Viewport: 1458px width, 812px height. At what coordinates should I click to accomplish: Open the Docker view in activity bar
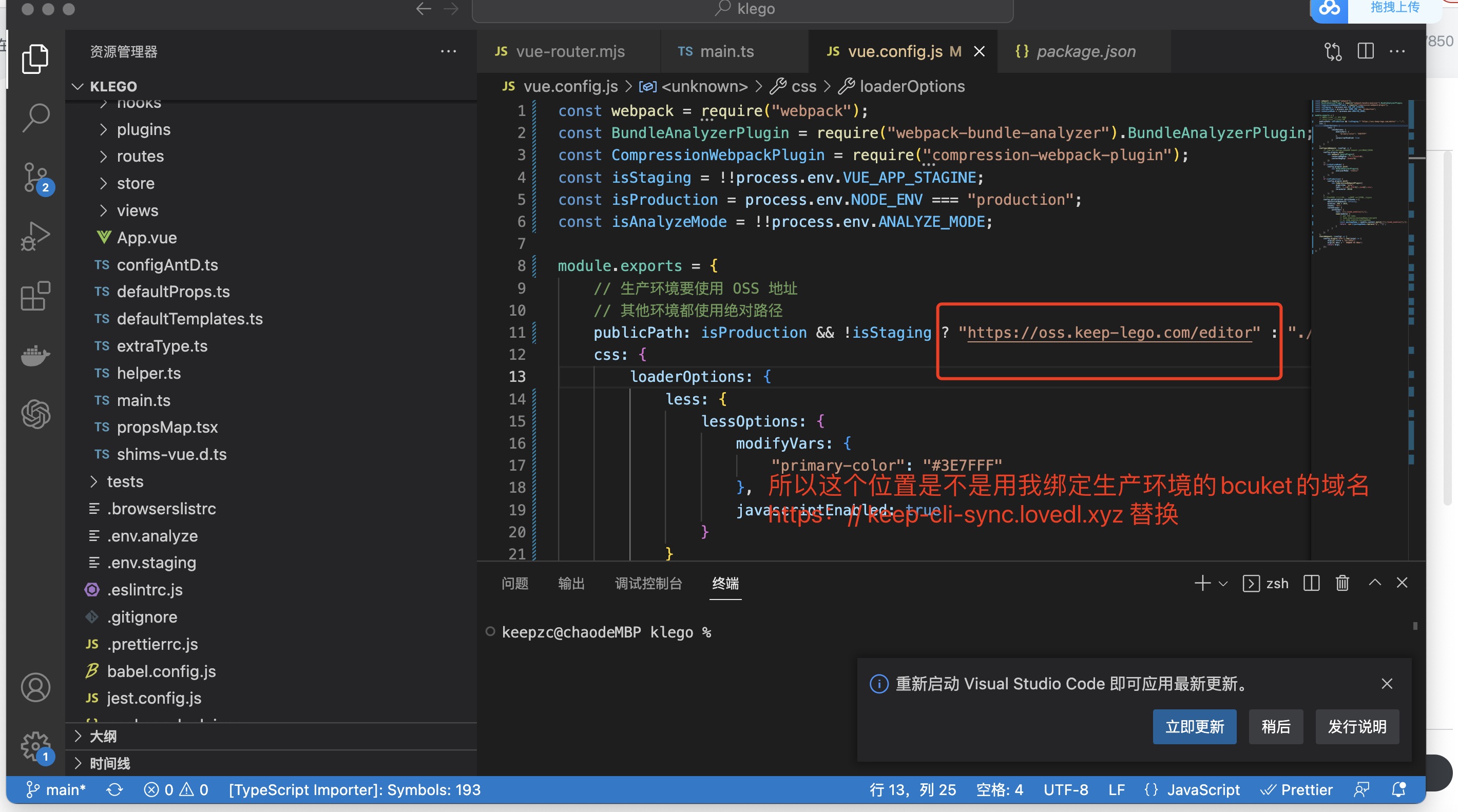point(35,355)
